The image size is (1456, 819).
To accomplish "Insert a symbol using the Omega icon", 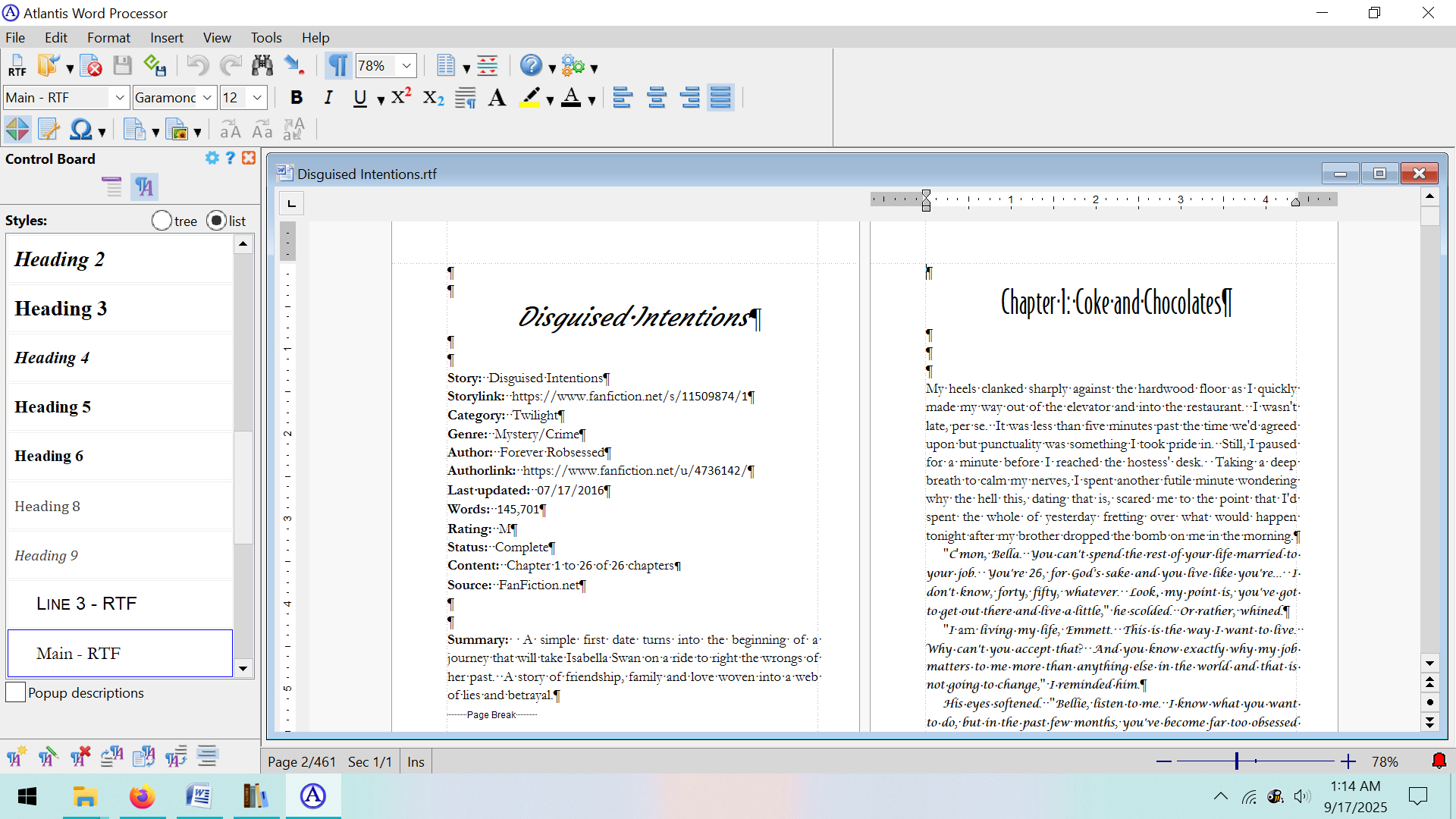I will (80, 130).
